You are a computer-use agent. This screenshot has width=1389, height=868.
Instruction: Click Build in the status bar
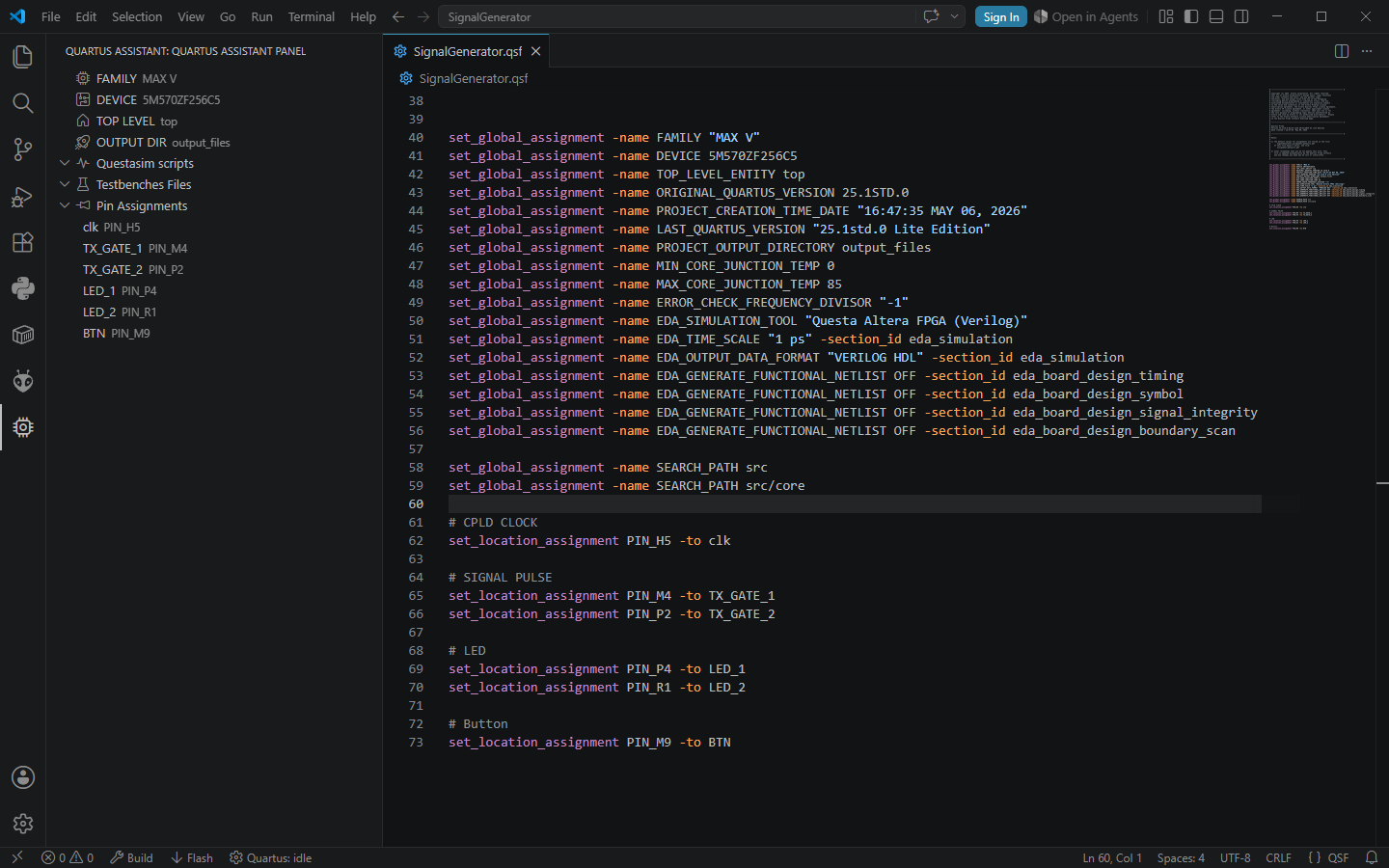[x=131, y=857]
